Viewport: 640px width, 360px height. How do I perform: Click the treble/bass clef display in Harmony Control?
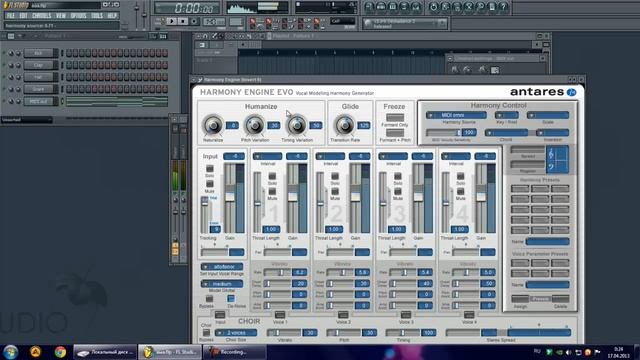557,160
